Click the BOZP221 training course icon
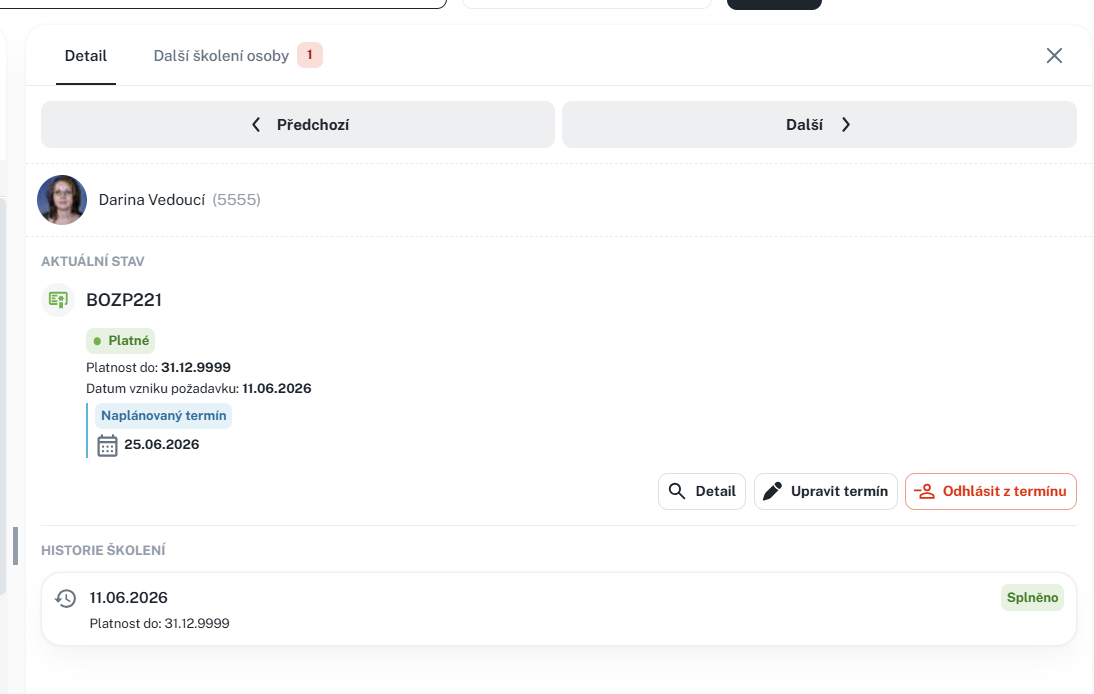Screen dimensions: 1094x694 coord(58,300)
